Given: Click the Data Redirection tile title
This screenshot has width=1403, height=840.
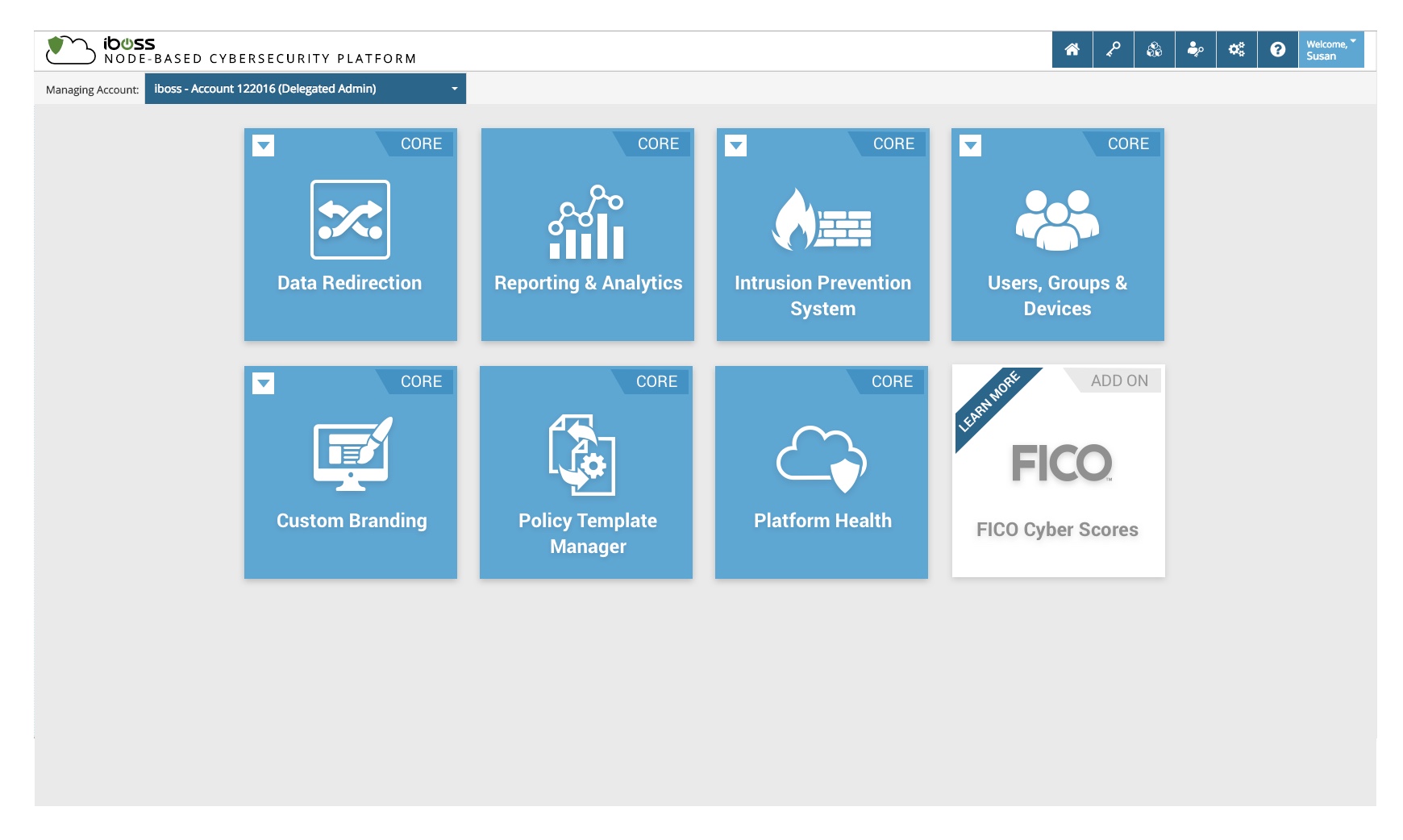Looking at the screenshot, I should [x=350, y=283].
